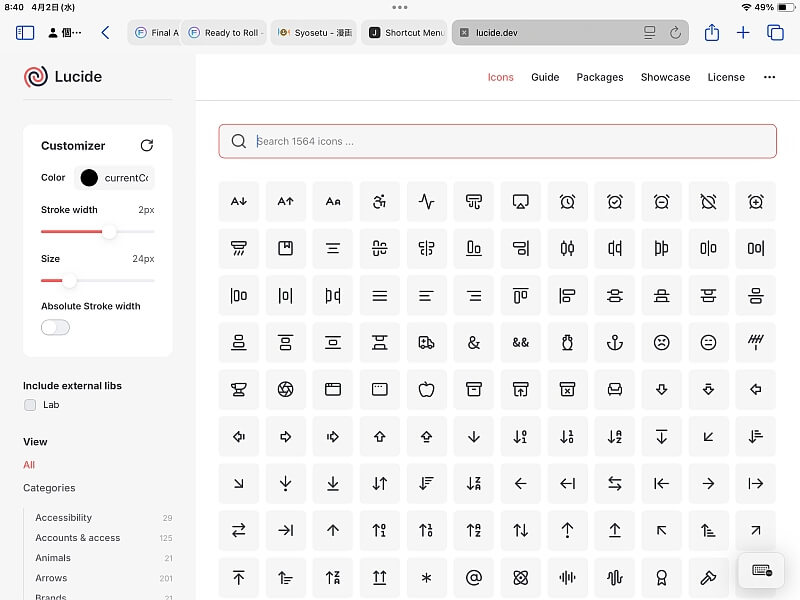Filter by Accessibility category
This screenshot has width=800, height=600.
[x=63, y=517]
